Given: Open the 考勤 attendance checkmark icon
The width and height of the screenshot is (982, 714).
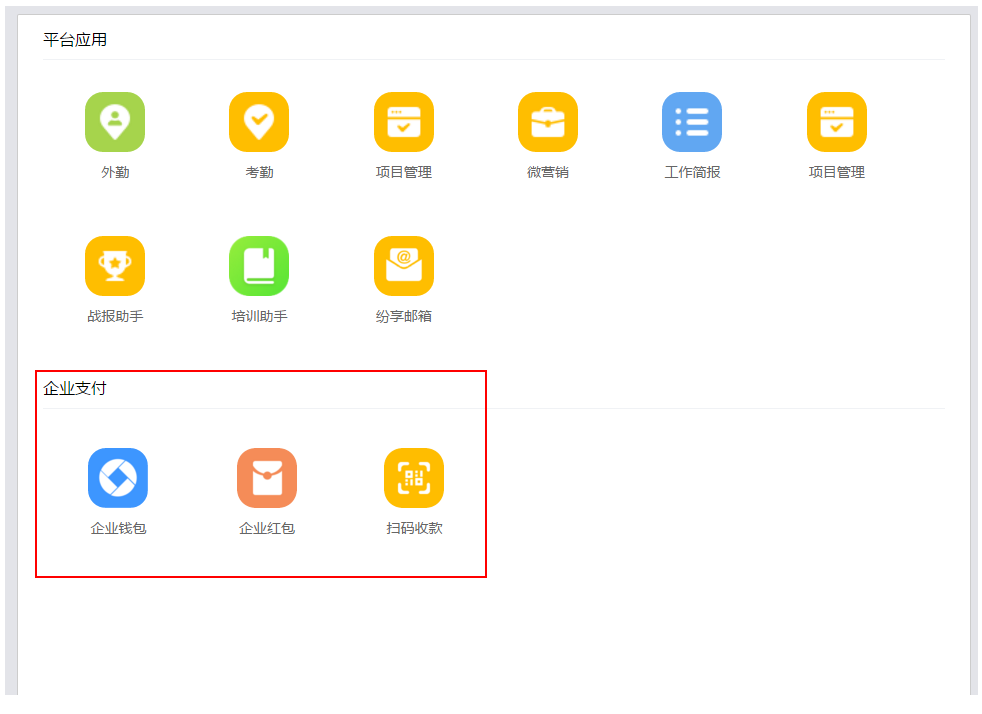Looking at the screenshot, I should [259, 122].
